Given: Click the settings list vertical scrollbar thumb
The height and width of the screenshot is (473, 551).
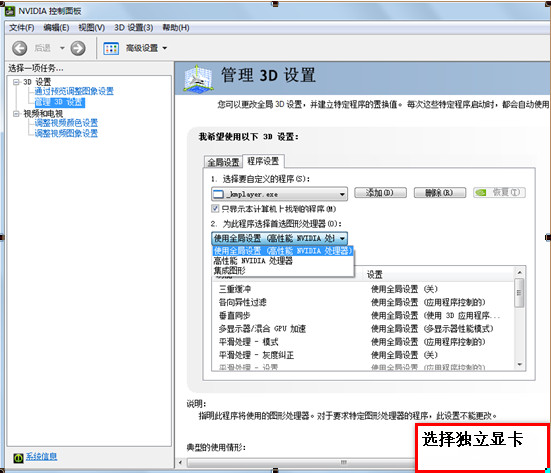Looking at the screenshot, I should click(519, 293).
